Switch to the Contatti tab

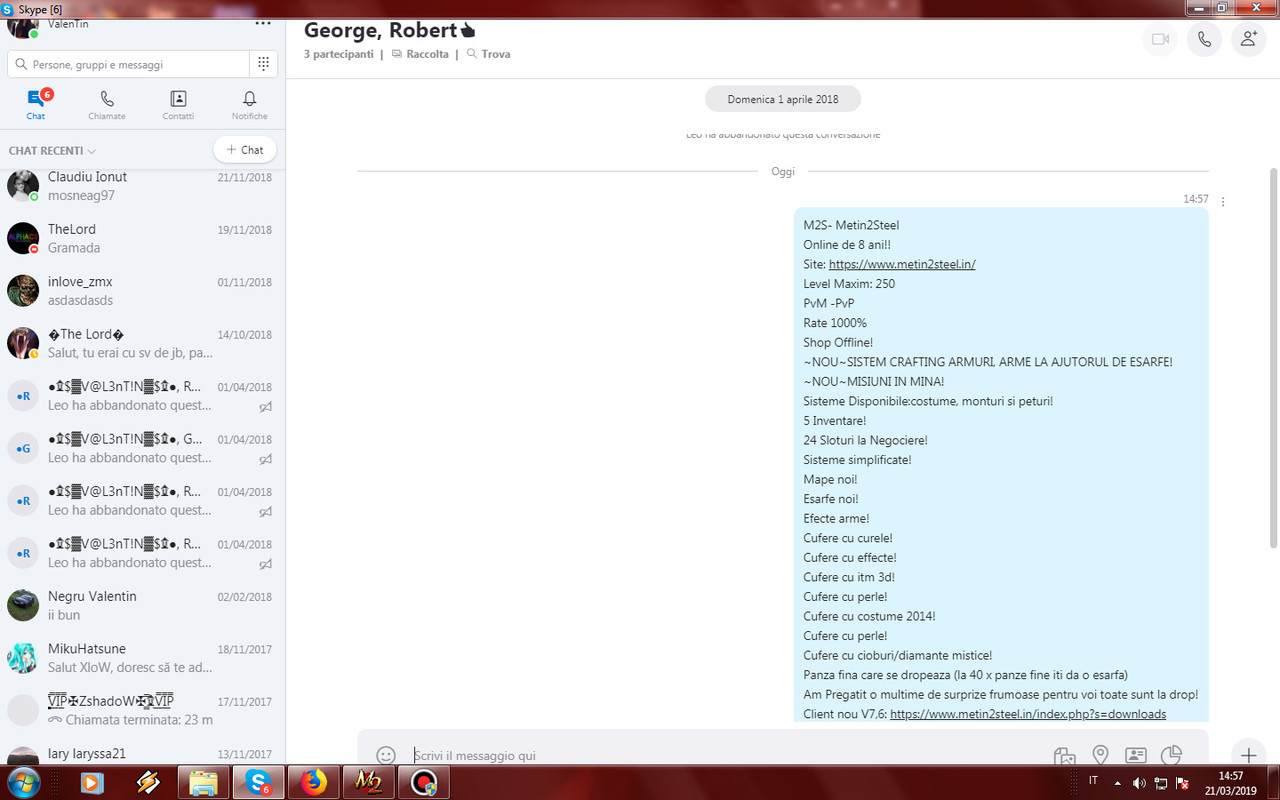pyautogui.click(x=178, y=104)
